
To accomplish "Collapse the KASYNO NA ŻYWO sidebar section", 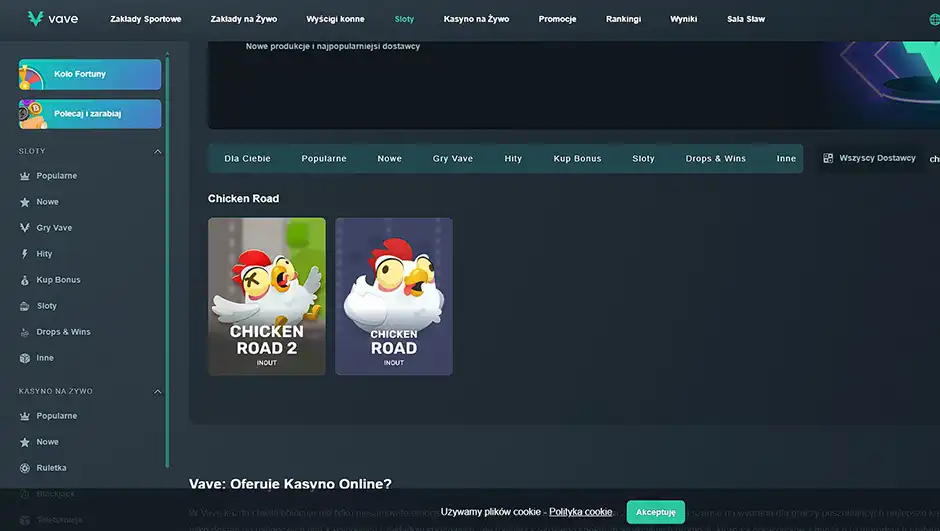I will click(158, 392).
